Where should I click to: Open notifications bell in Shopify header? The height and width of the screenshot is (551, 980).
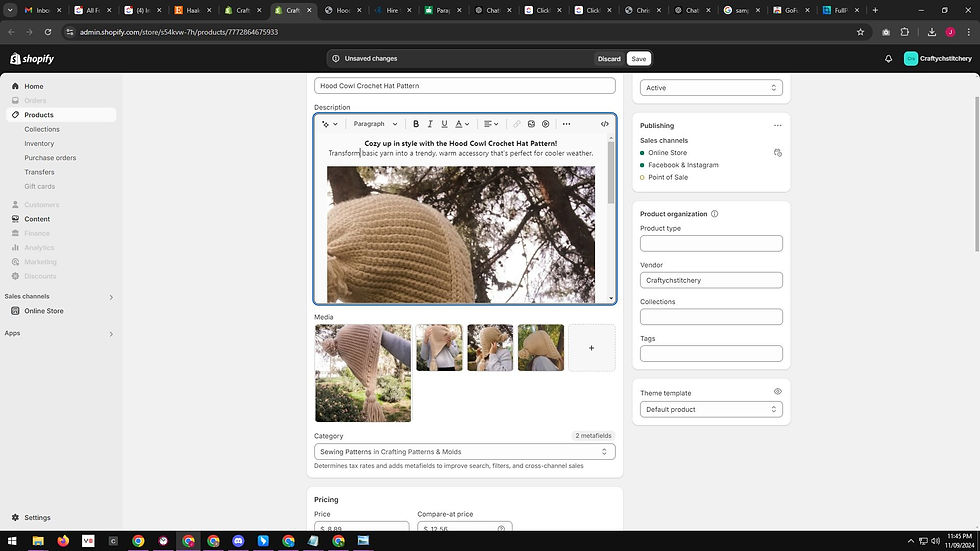click(888, 59)
